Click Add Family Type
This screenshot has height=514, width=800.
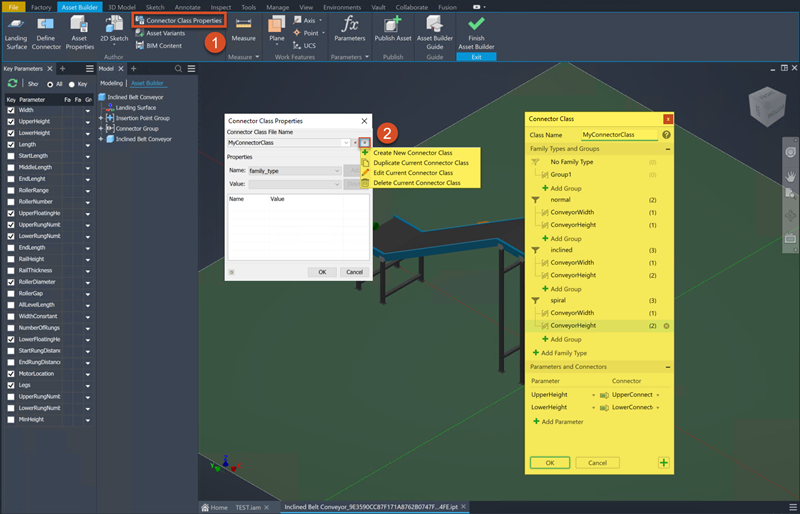pyautogui.click(x=560, y=353)
